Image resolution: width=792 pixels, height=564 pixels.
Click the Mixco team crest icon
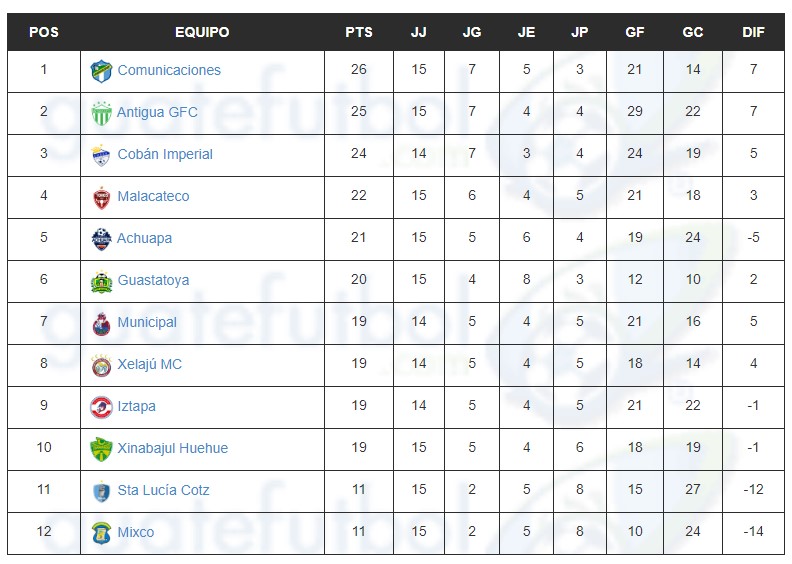tap(101, 533)
